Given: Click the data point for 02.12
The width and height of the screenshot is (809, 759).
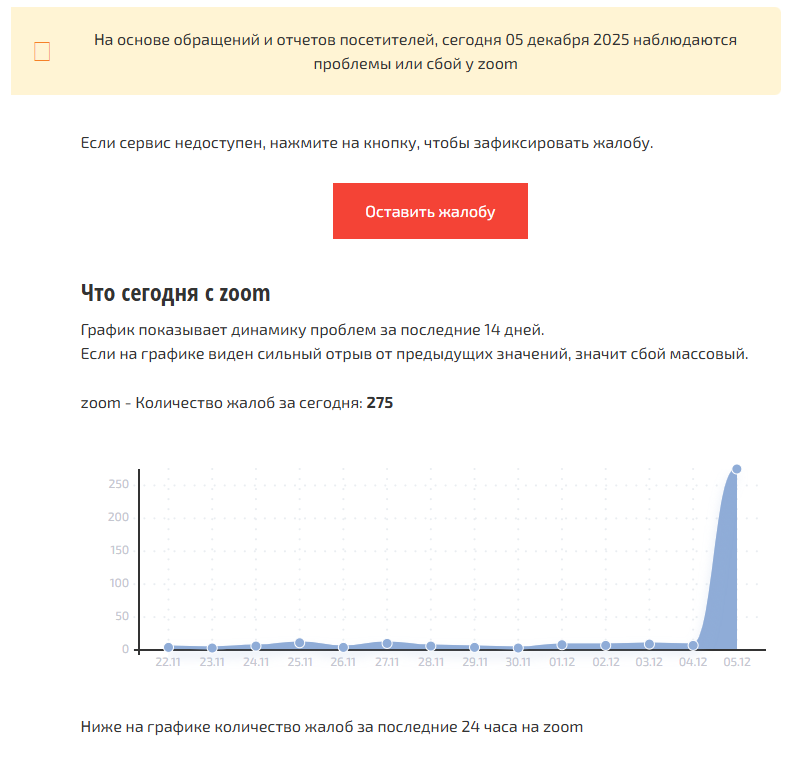Looking at the screenshot, I should pos(605,645).
